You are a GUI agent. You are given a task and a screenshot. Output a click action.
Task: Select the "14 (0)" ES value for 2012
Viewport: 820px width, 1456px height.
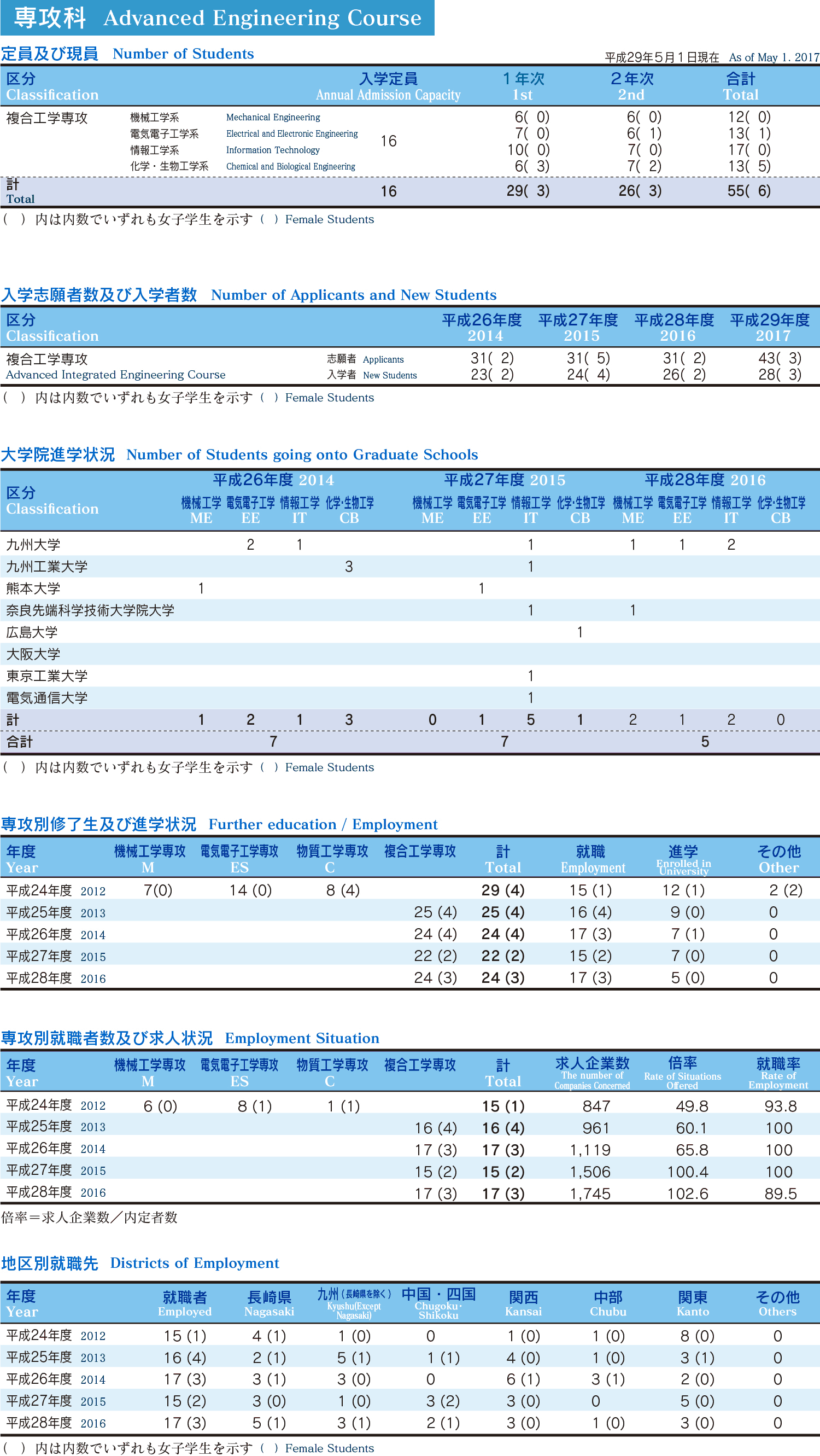click(250, 891)
